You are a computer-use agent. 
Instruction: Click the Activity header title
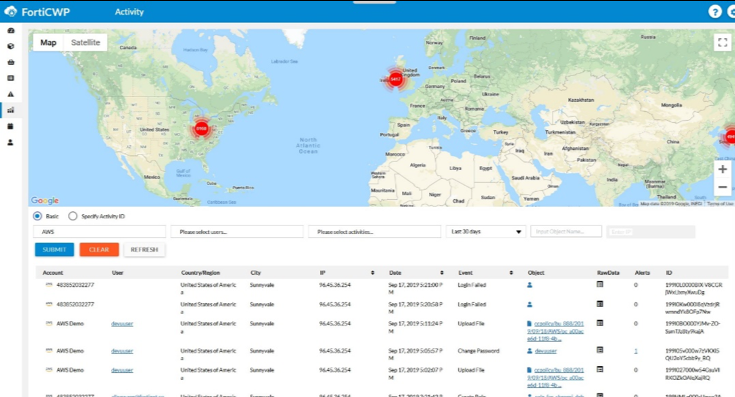coord(129,12)
